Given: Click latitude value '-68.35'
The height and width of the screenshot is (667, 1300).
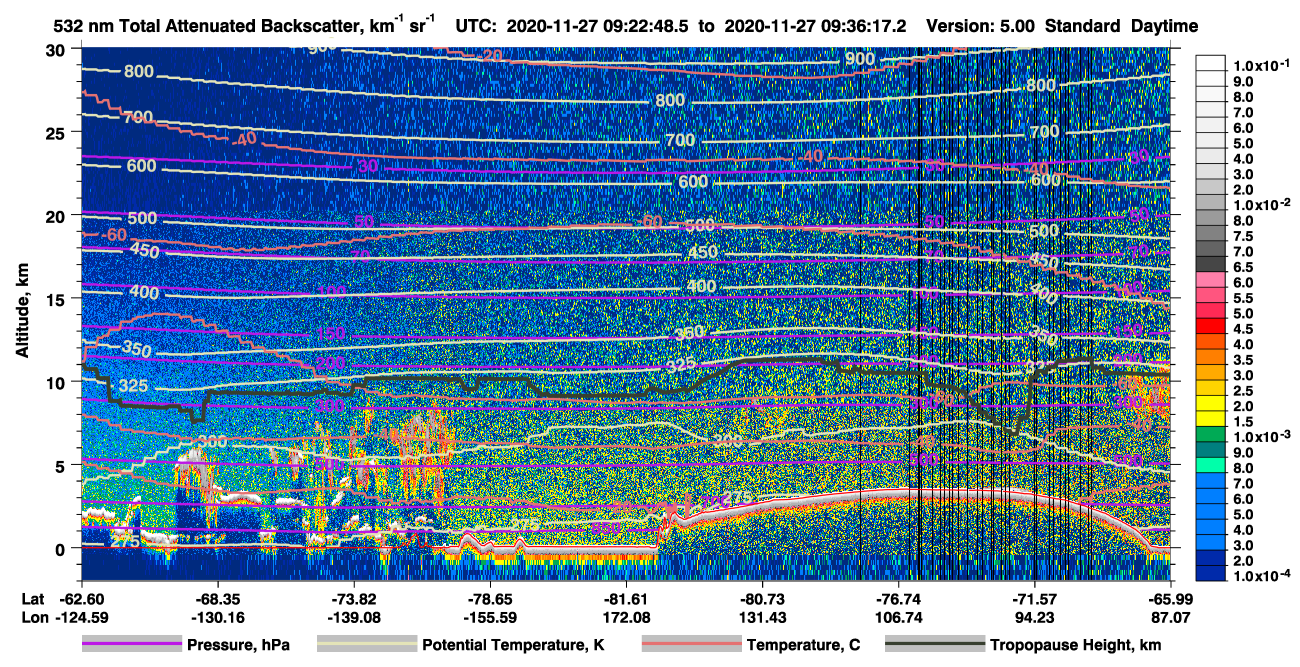Looking at the screenshot, I should pyautogui.click(x=218, y=598).
